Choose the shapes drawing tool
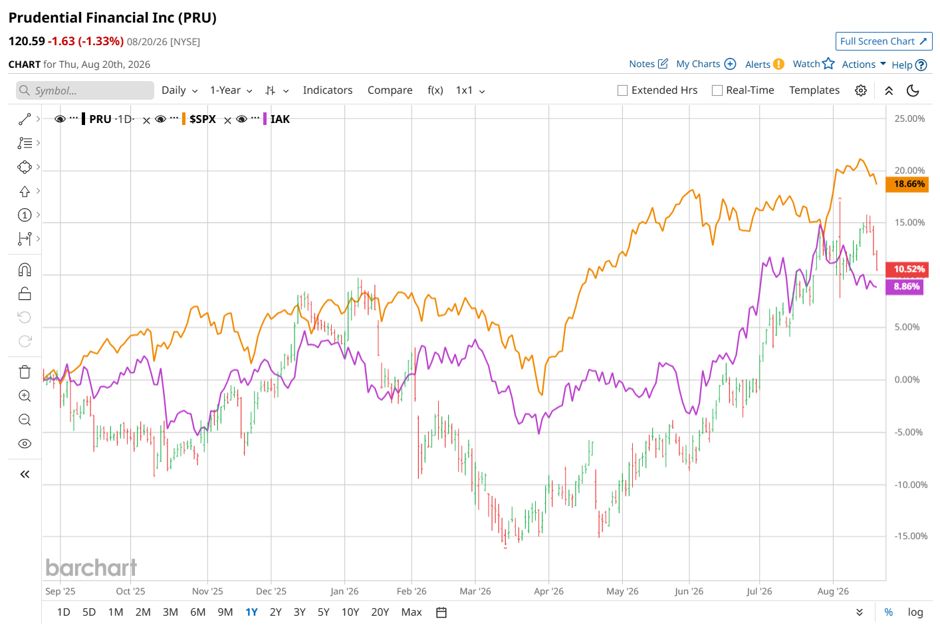Screen dimensions: 940x627 (25, 167)
